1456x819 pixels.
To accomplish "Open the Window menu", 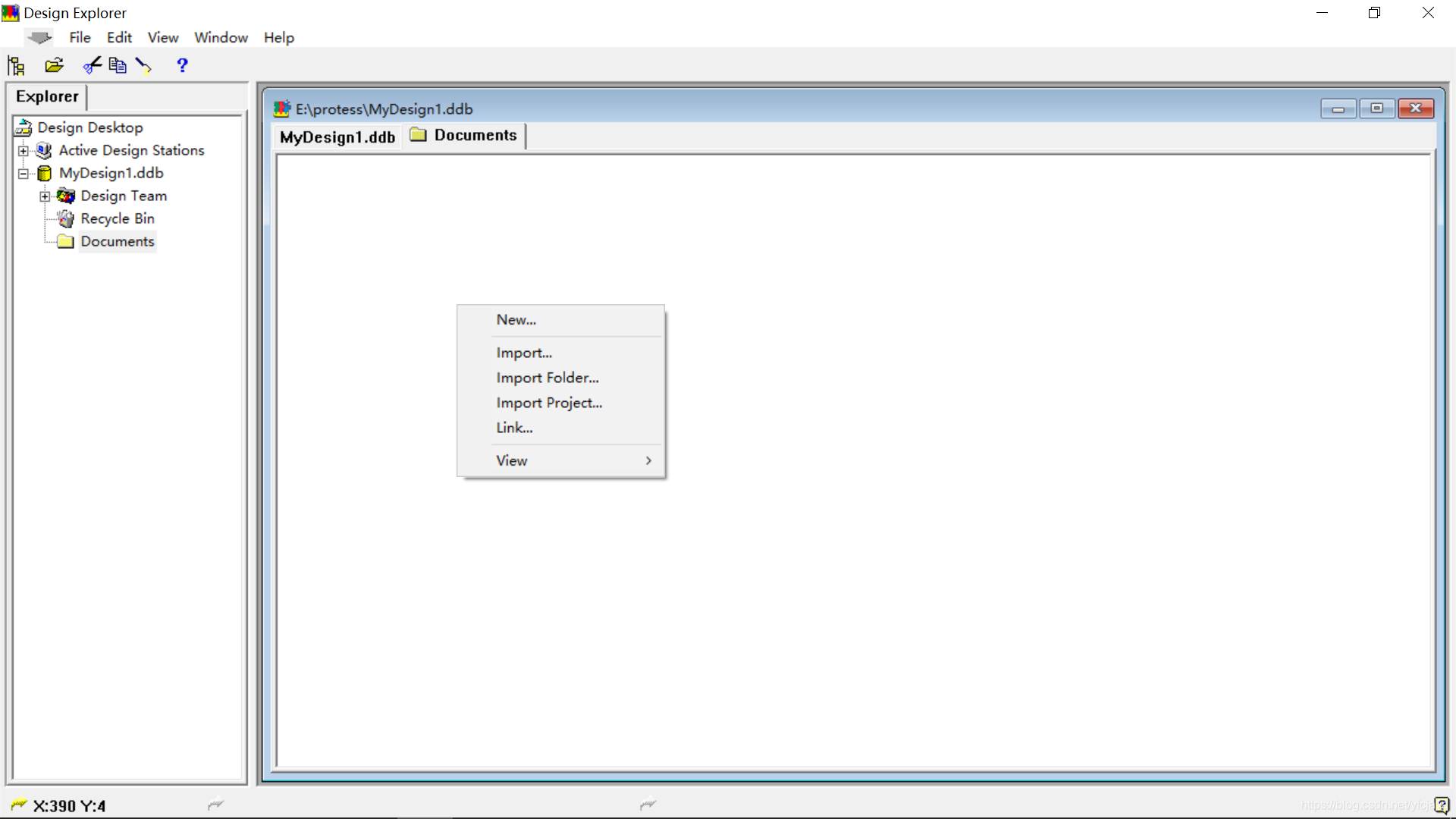I will pyautogui.click(x=221, y=37).
